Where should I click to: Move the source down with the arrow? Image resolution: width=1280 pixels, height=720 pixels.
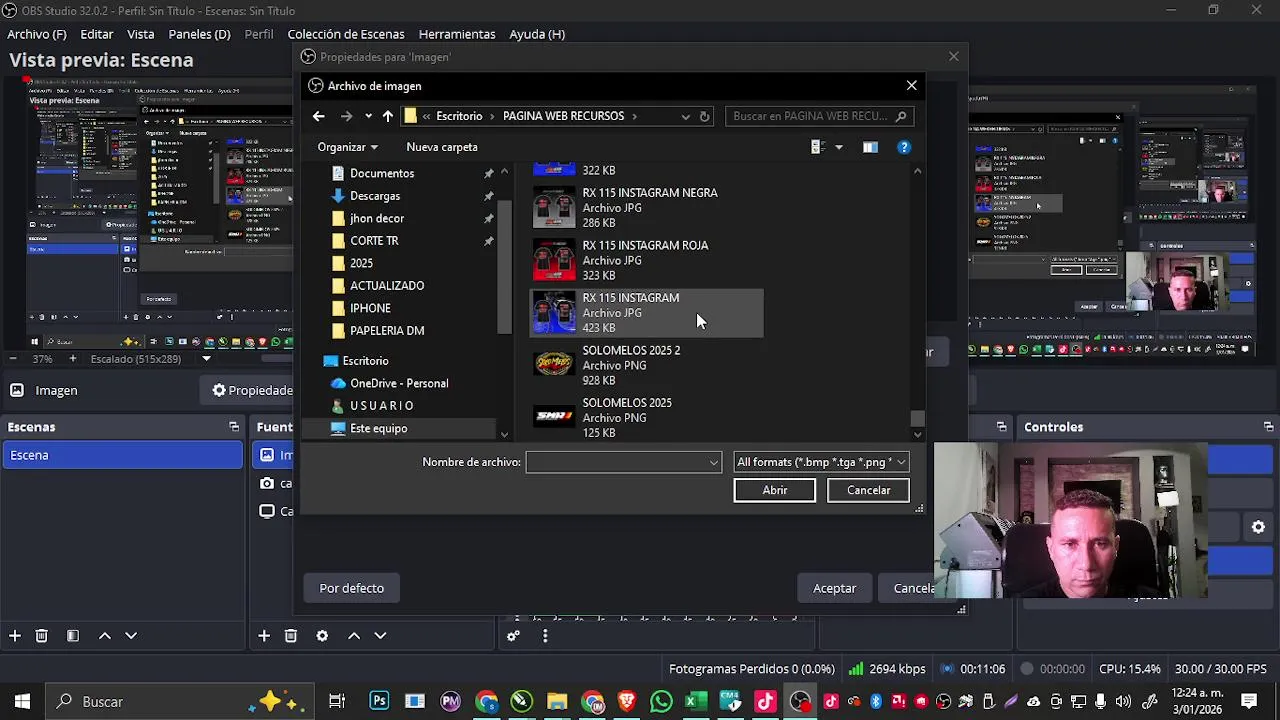coord(380,636)
